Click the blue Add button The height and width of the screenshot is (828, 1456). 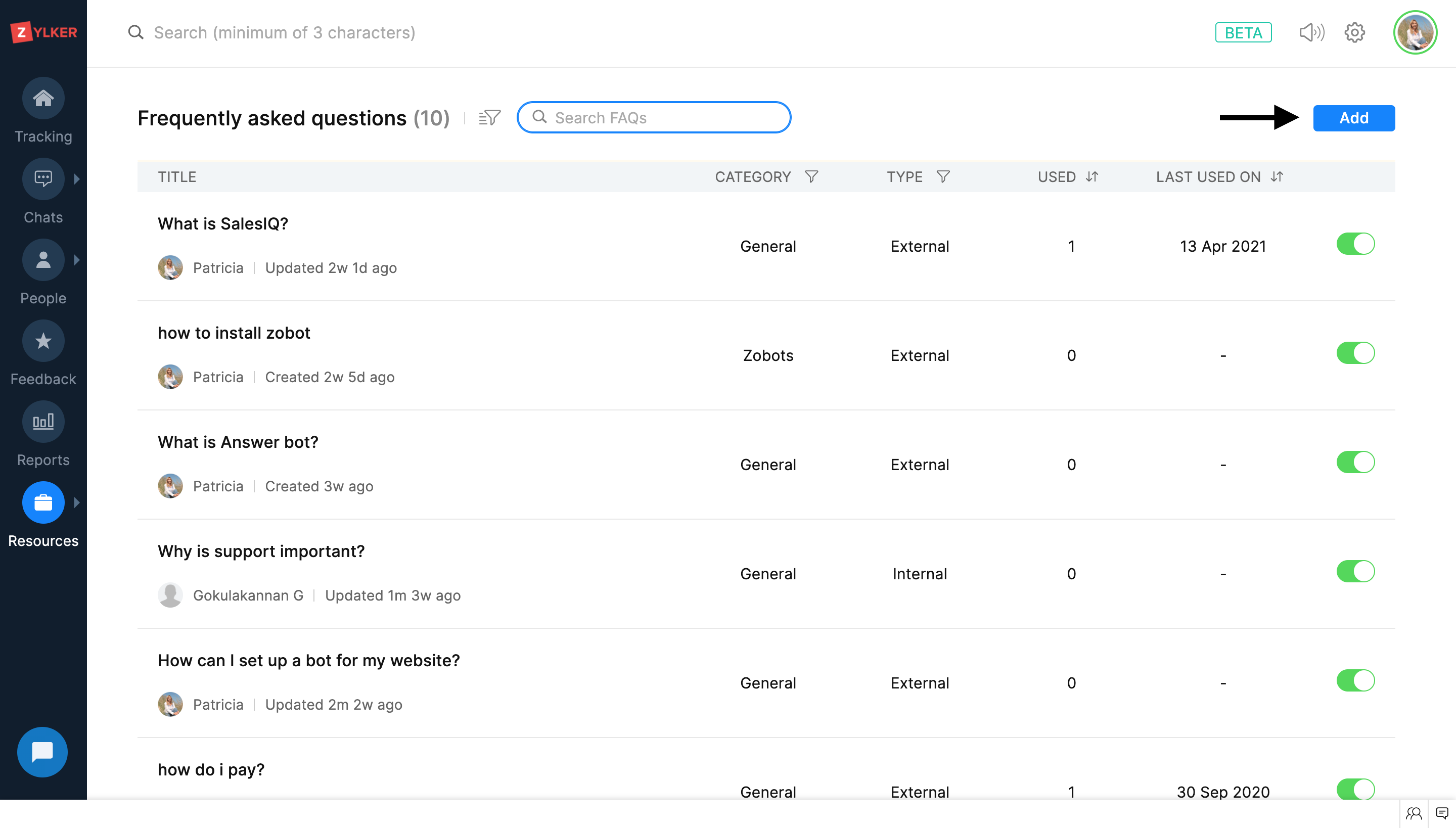1353,118
